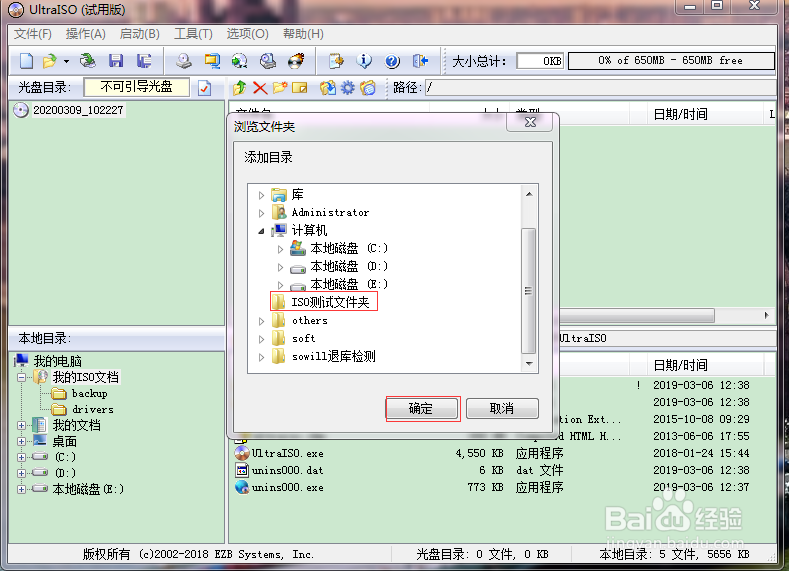Click the 不可引导光盘 field
The image size is (789, 571).
(136, 87)
